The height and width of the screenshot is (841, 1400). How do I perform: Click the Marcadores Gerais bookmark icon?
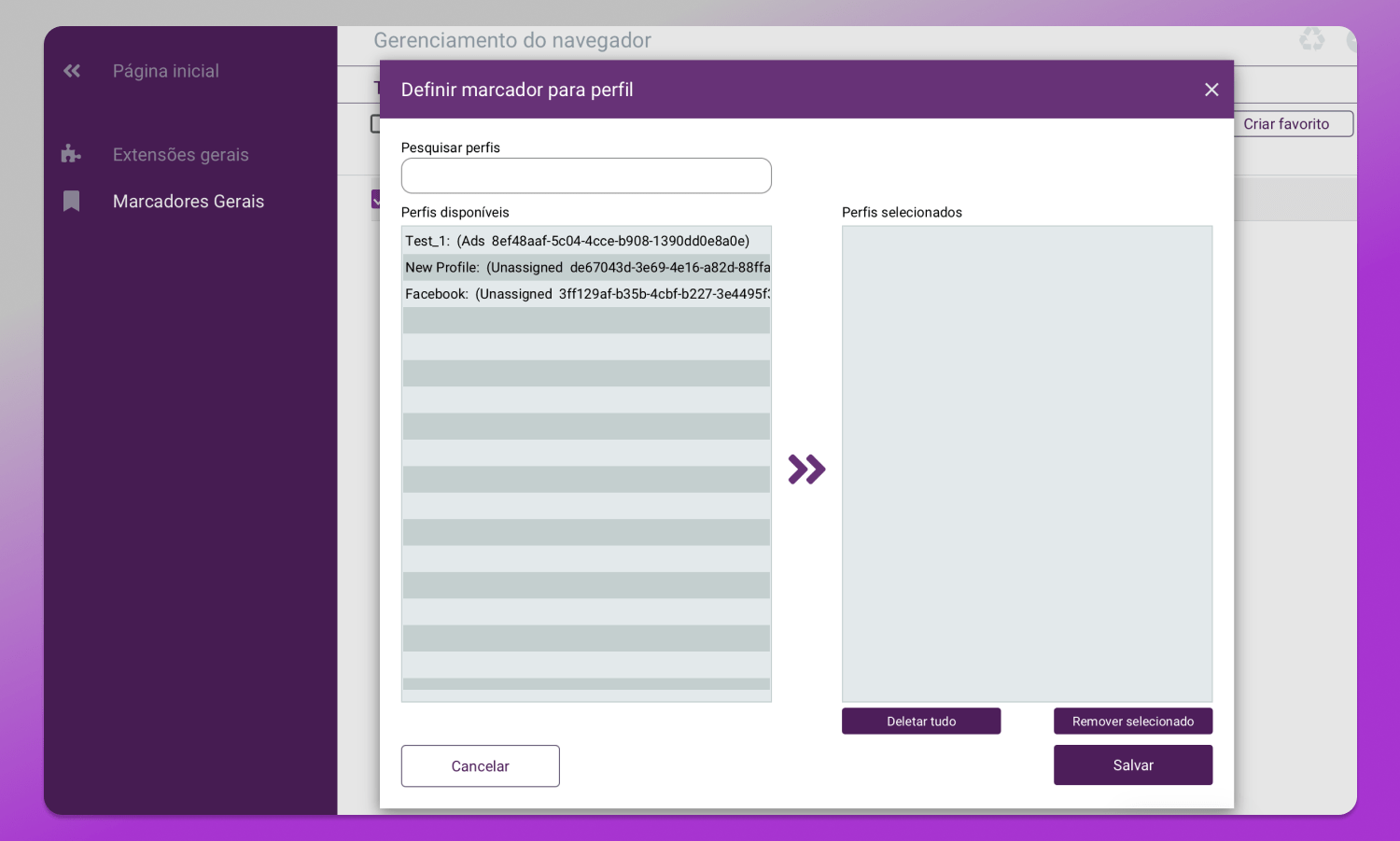(x=71, y=201)
